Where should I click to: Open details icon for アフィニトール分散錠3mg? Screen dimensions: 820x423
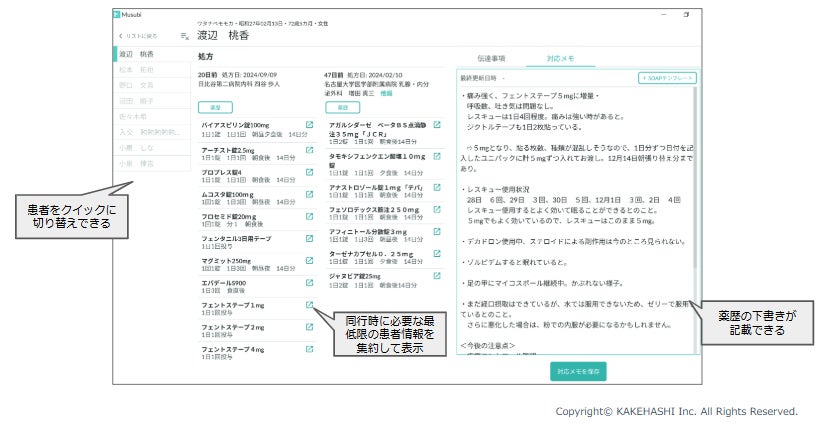pos(437,231)
